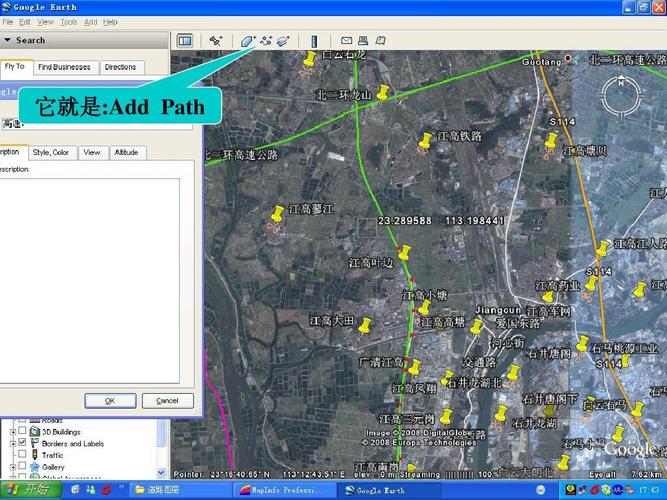
Task: Click the Add Polygon tool
Action: coord(248,41)
